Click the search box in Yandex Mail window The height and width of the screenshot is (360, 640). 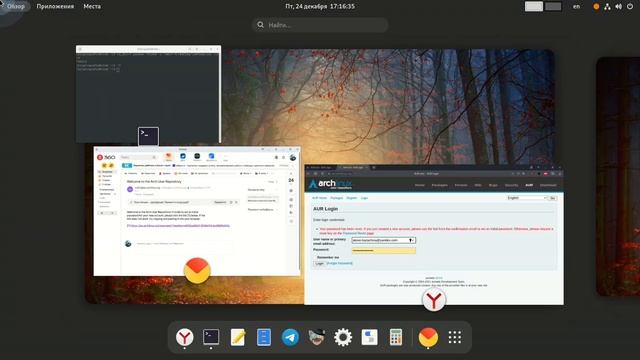tap(138, 157)
